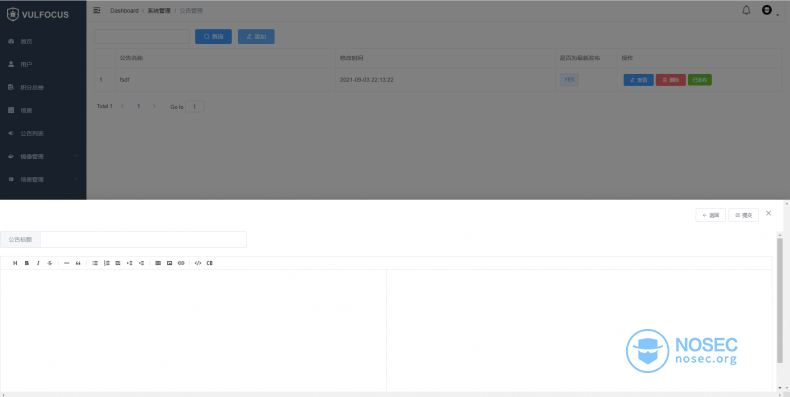The width and height of the screenshot is (790, 397).
Task: Insert a code block with CB icon
Action: tap(210, 263)
